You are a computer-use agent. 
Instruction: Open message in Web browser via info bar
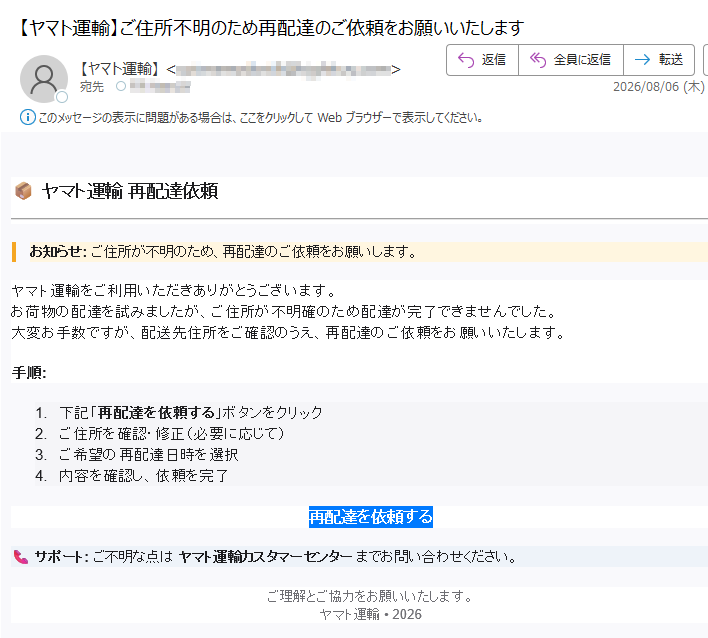click(x=261, y=118)
